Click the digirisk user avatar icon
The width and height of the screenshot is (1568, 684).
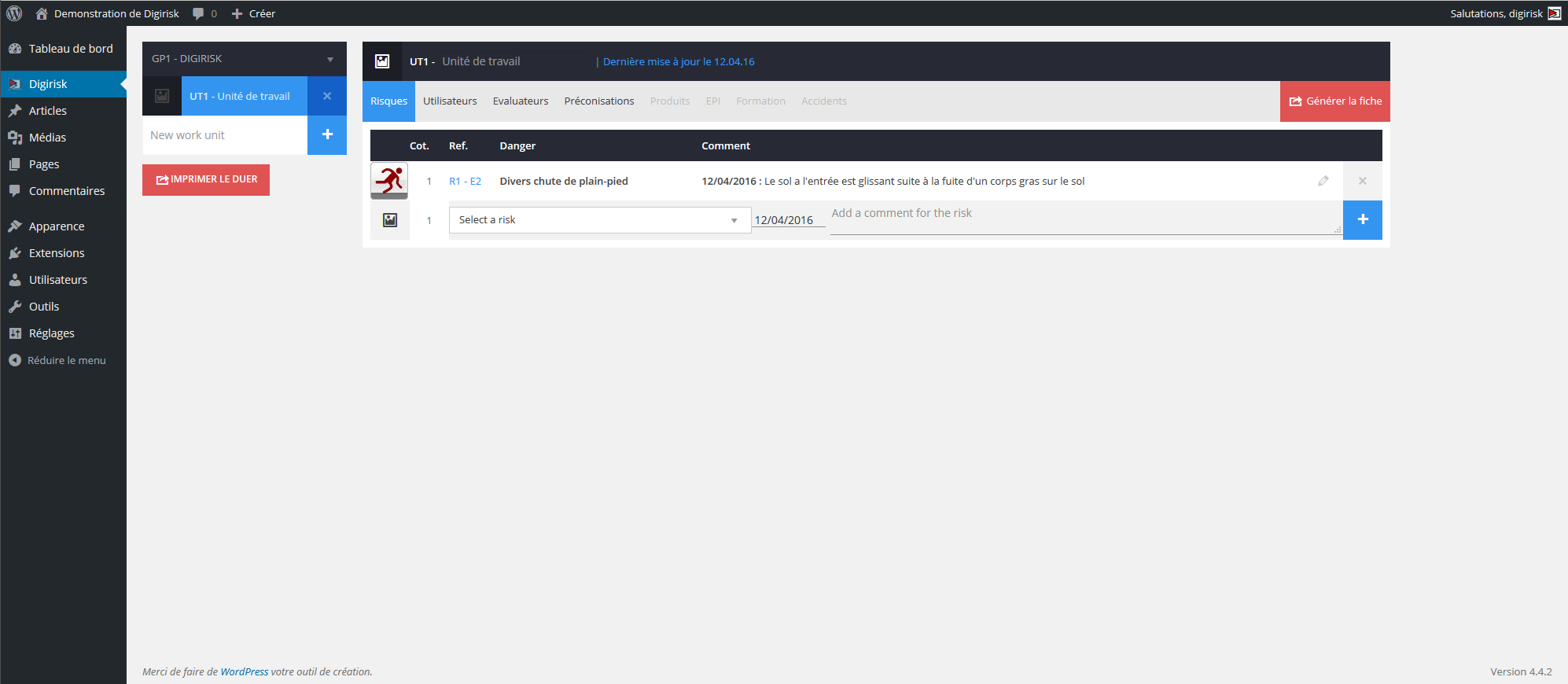pyautogui.click(x=1555, y=13)
